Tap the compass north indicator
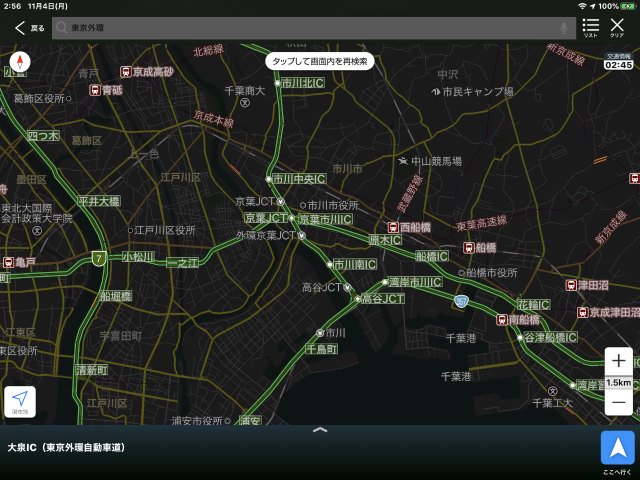The height and width of the screenshot is (480, 640). [20, 62]
